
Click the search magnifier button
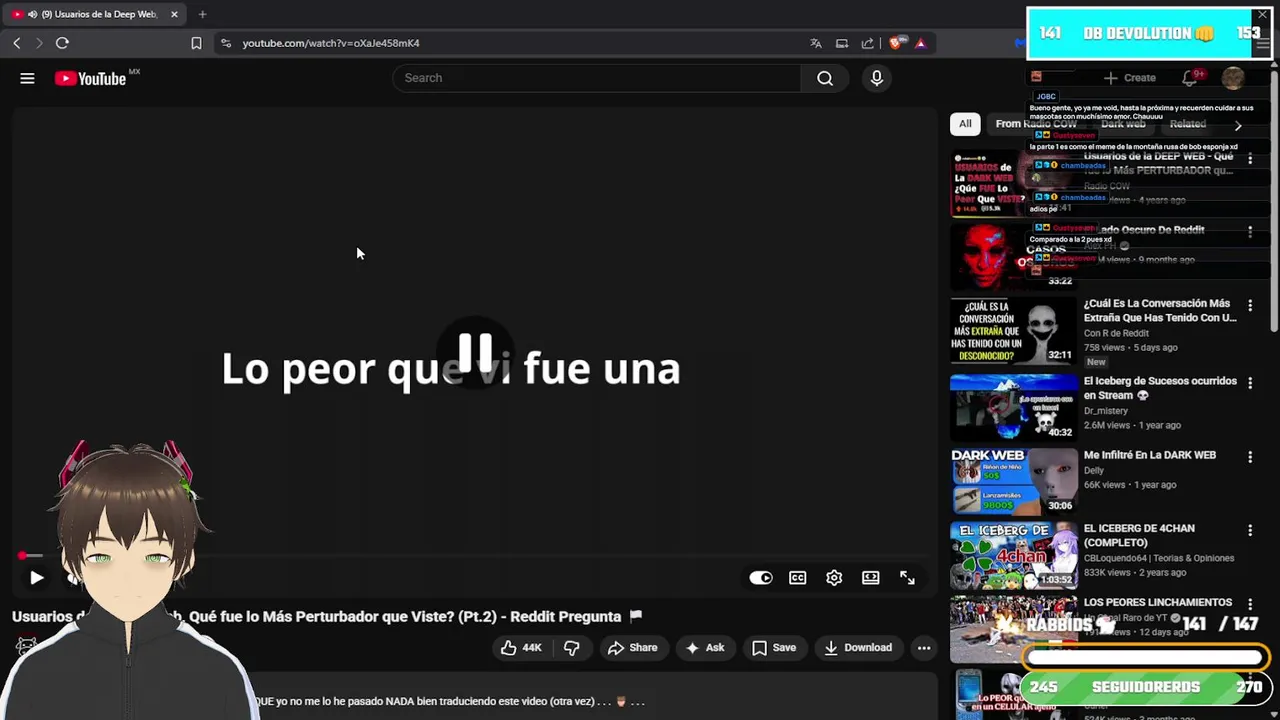pos(825,78)
